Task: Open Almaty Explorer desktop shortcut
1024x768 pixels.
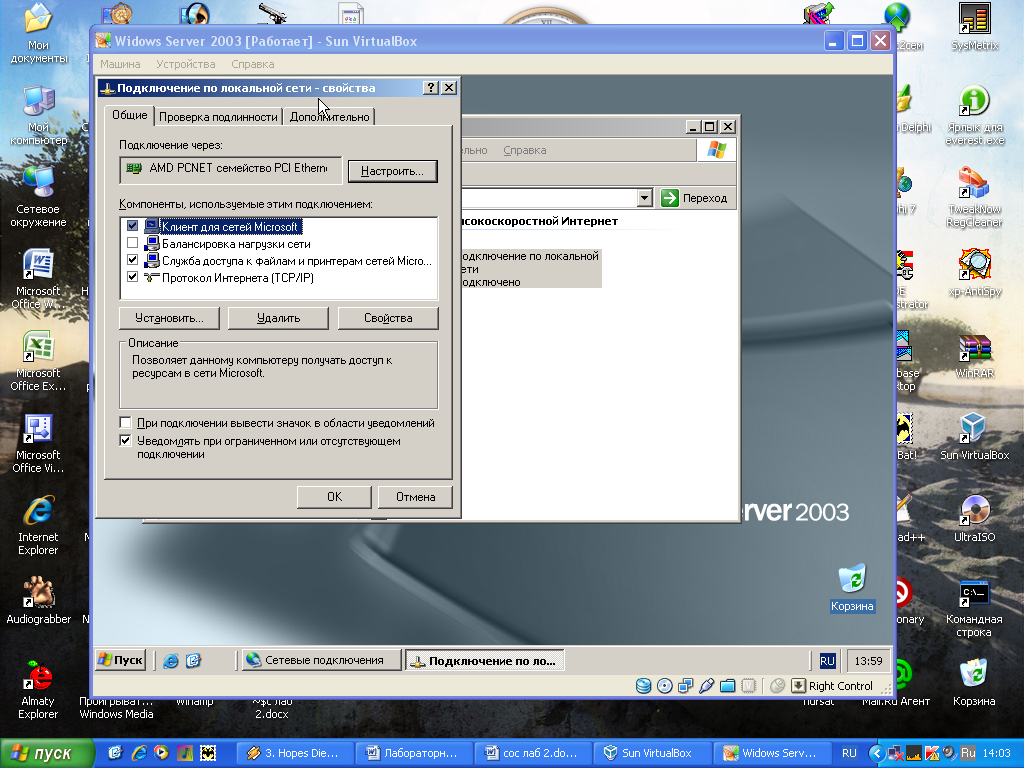Action: (x=38, y=689)
